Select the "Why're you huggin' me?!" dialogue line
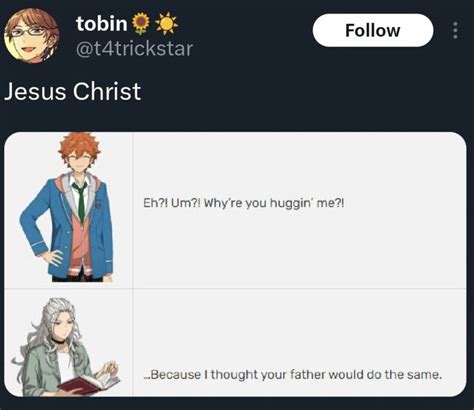 pos(244,203)
